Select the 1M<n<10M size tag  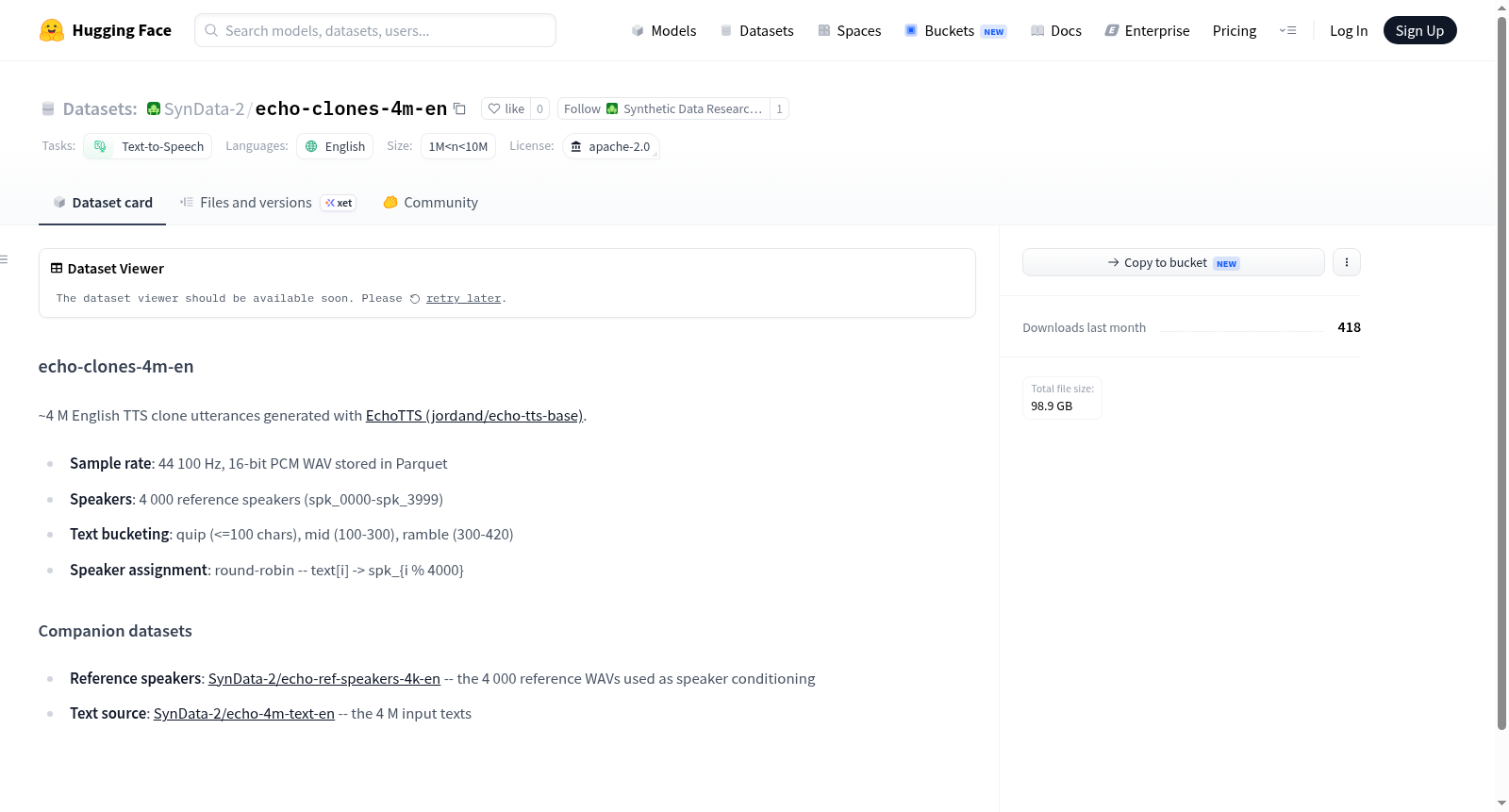[458, 146]
